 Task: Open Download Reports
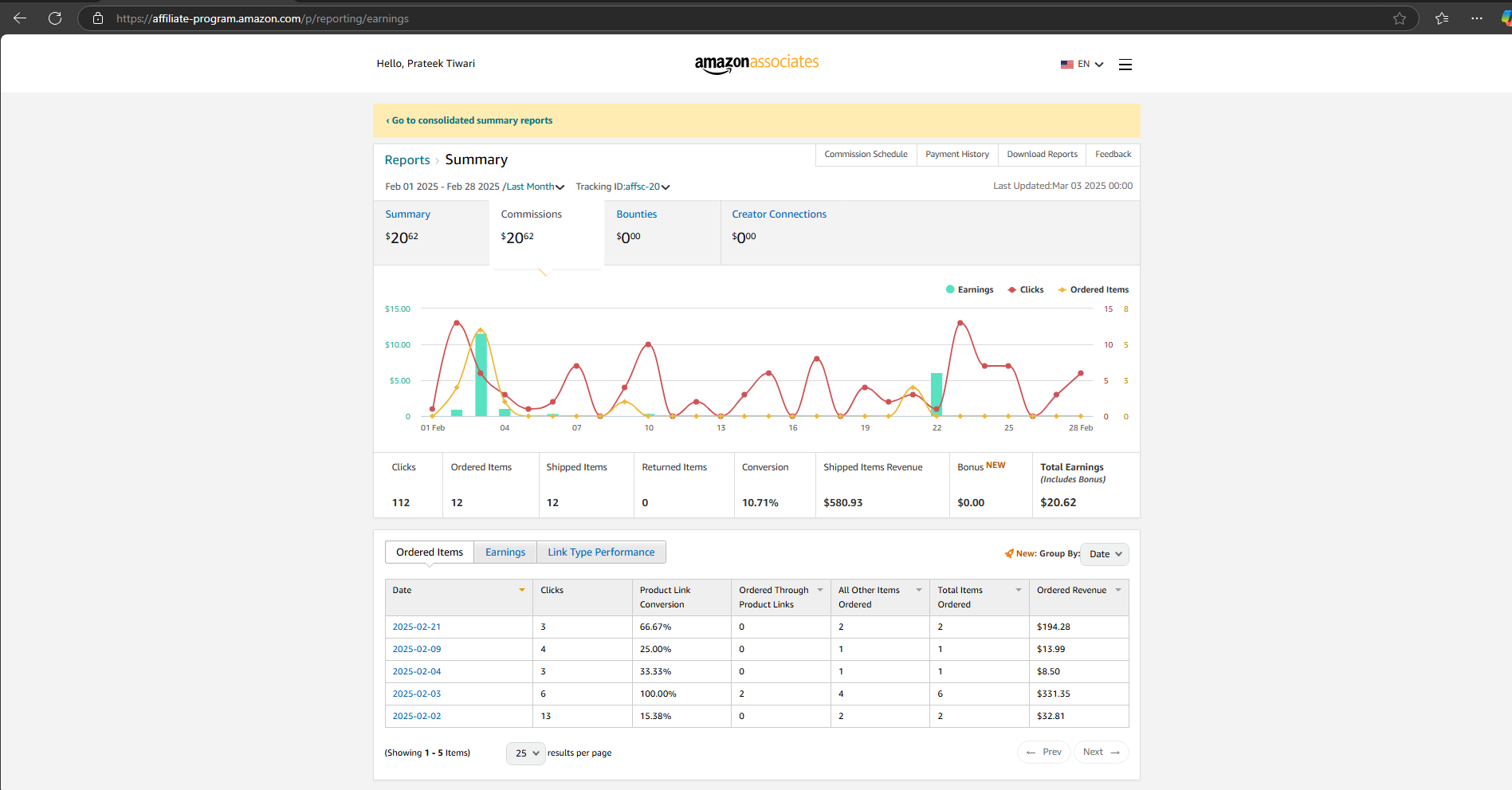point(1042,155)
